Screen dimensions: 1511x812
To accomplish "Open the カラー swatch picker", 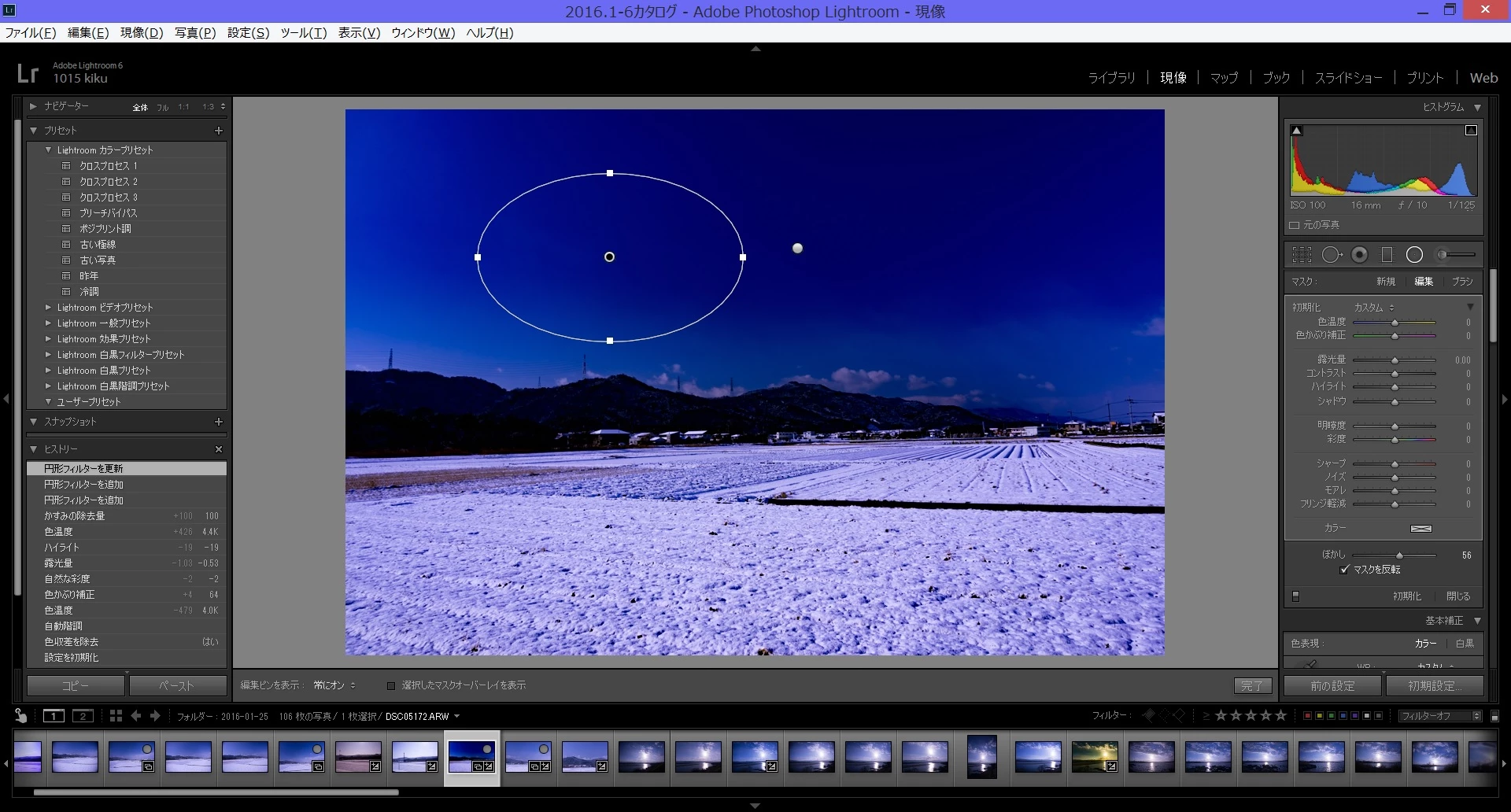I will (x=1421, y=529).
